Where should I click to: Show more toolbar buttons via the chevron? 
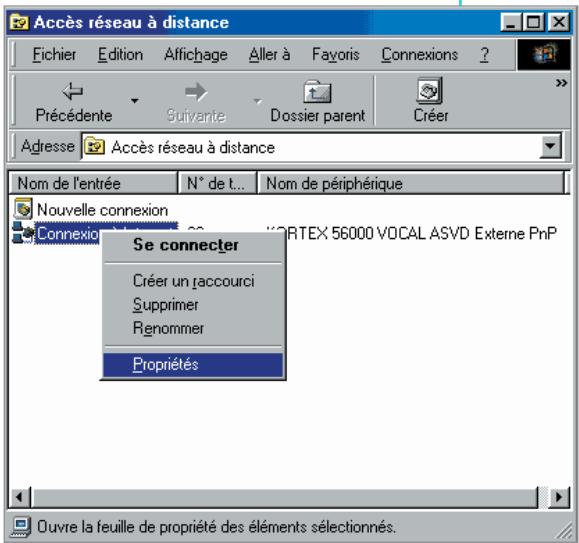tap(561, 83)
